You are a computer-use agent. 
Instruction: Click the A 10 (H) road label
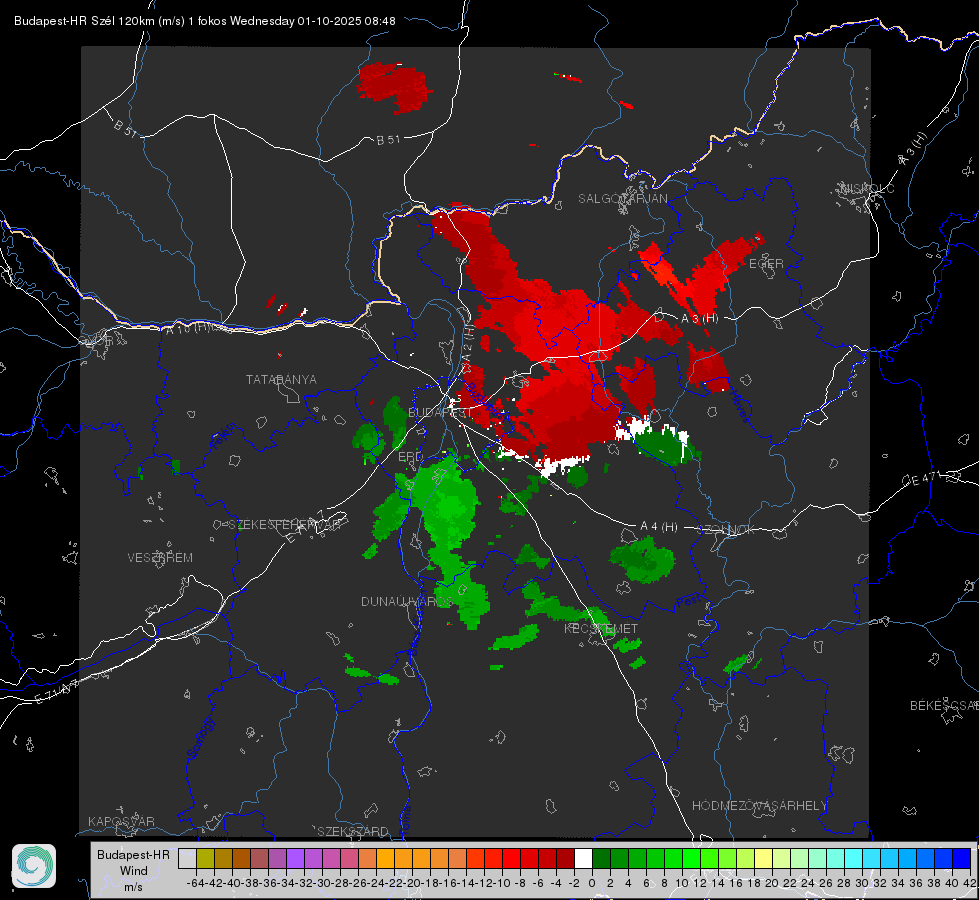point(186,328)
